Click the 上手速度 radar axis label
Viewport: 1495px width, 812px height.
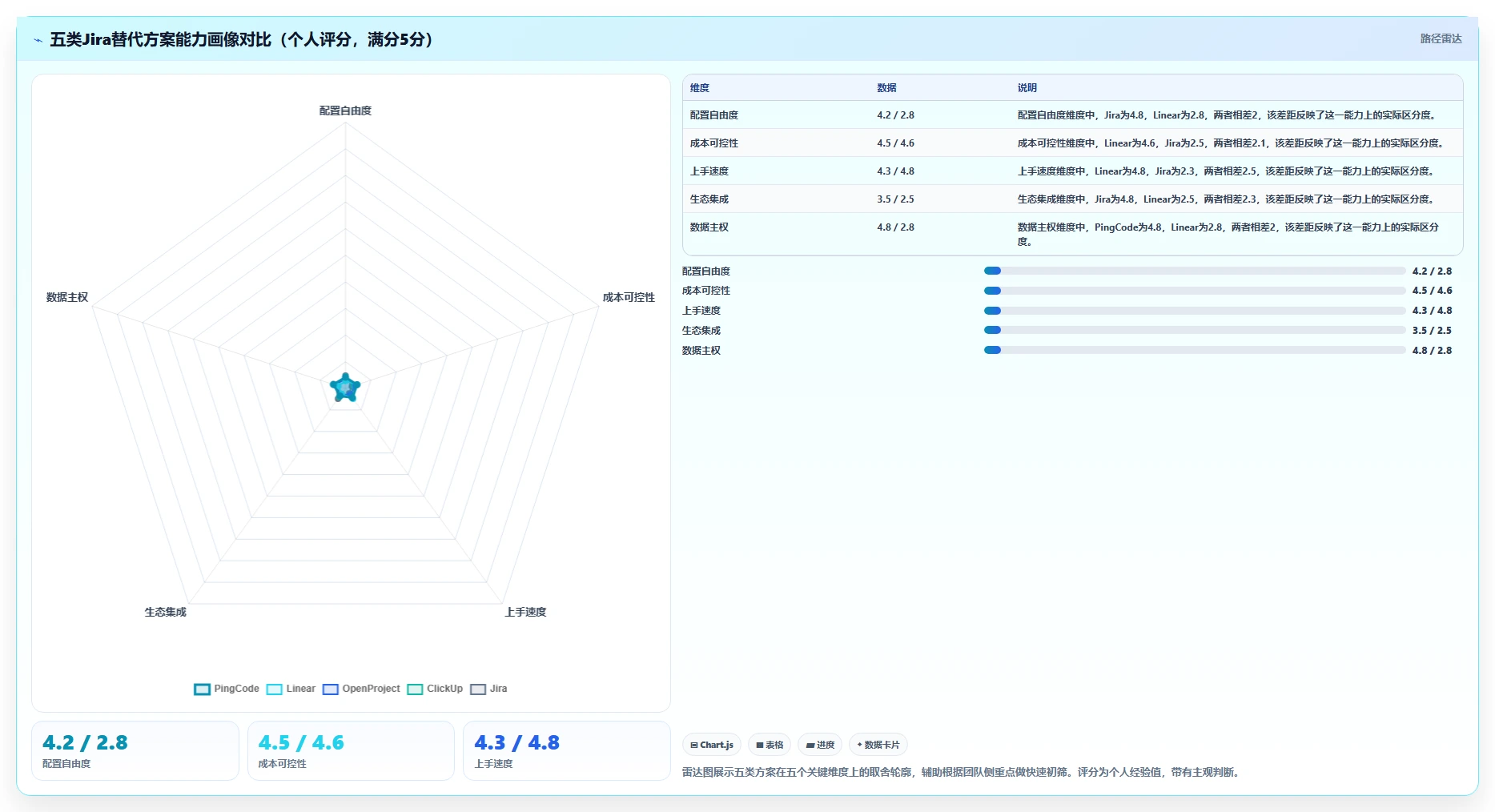click(525, 612)
